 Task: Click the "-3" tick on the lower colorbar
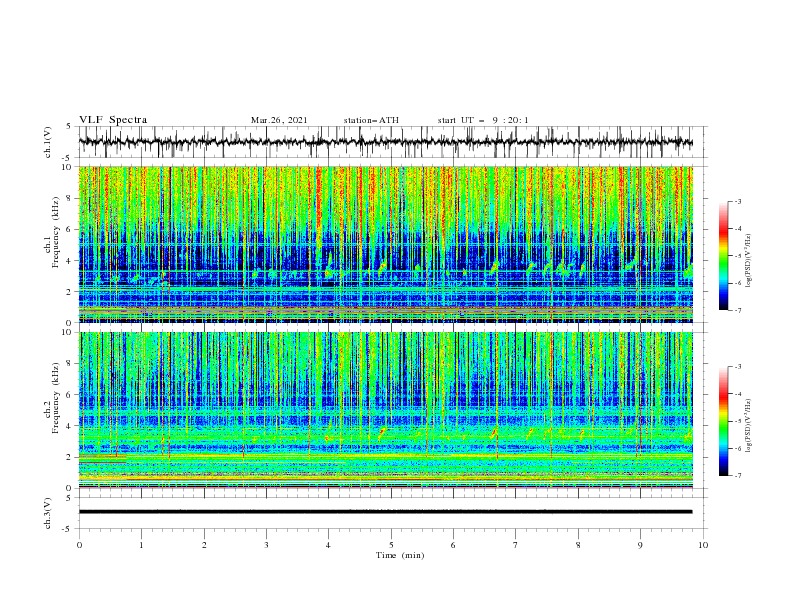(737, 367)
